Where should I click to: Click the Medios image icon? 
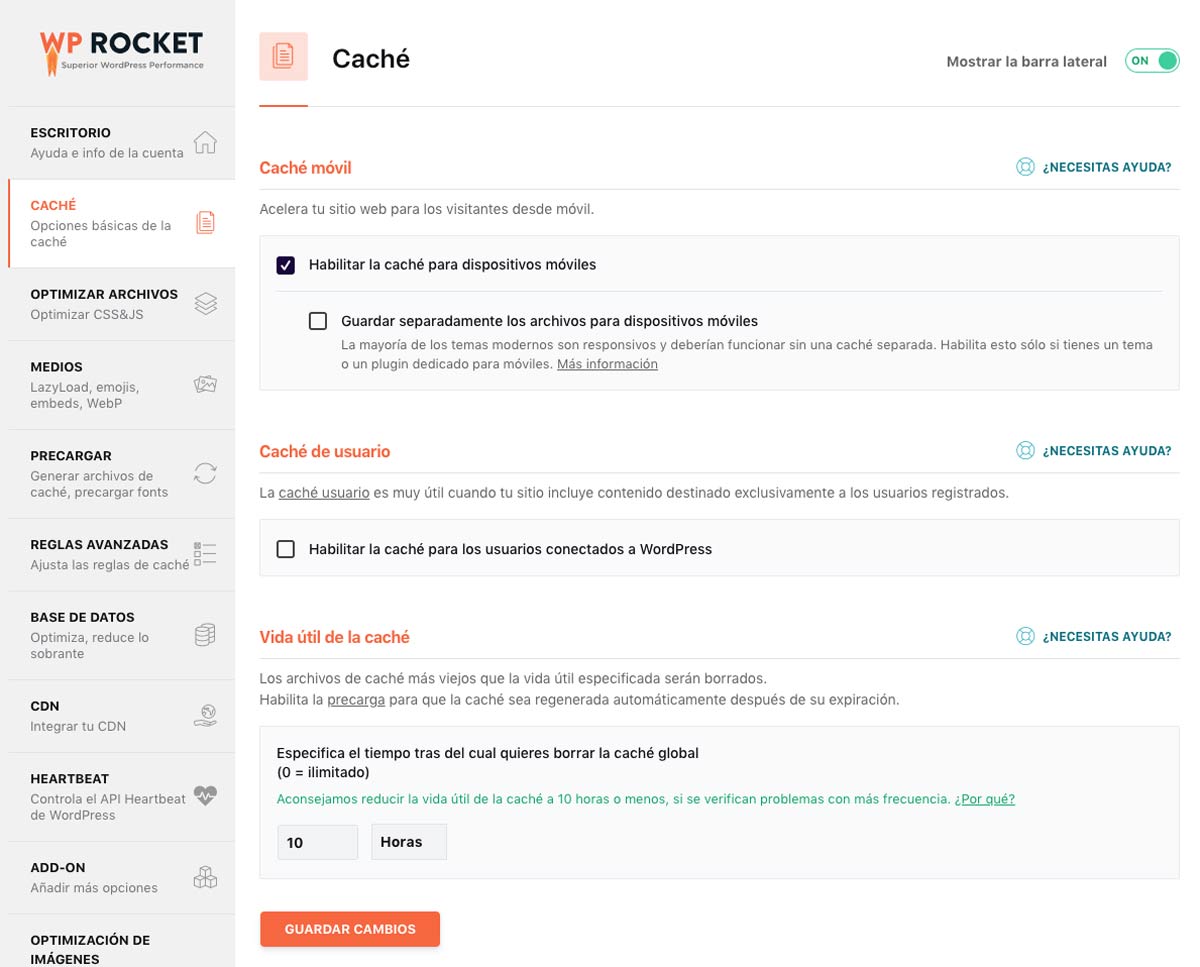[205, 384]
